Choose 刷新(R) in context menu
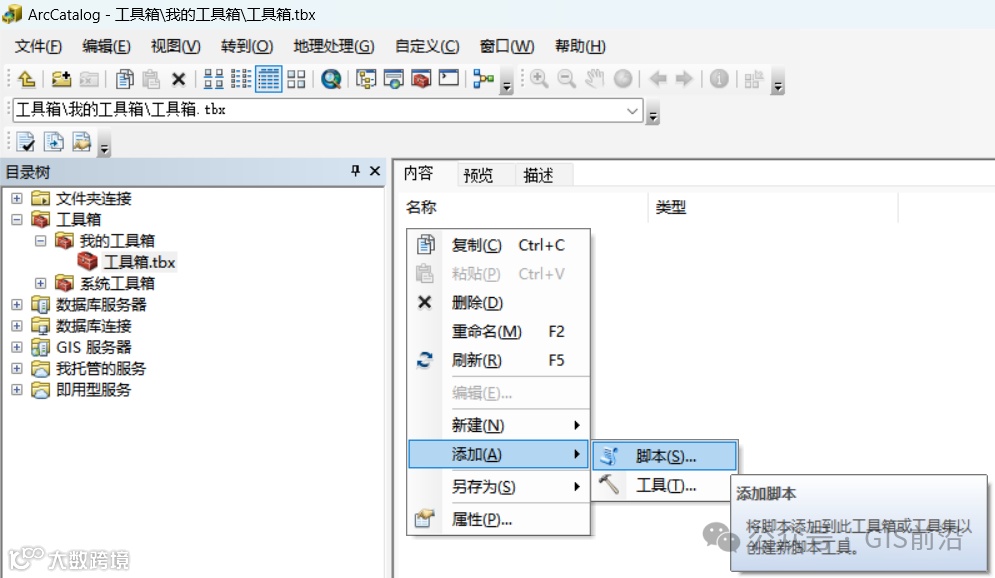995x578 pixels. 499,360
